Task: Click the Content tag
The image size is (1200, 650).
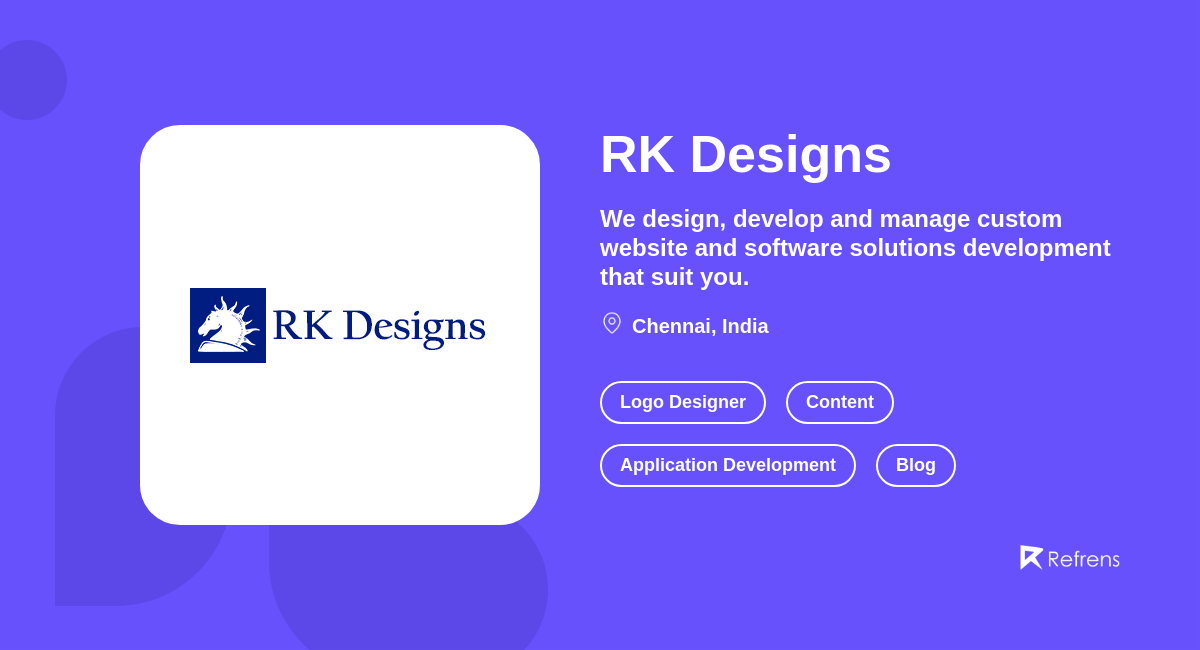Action: coord(840,402)
